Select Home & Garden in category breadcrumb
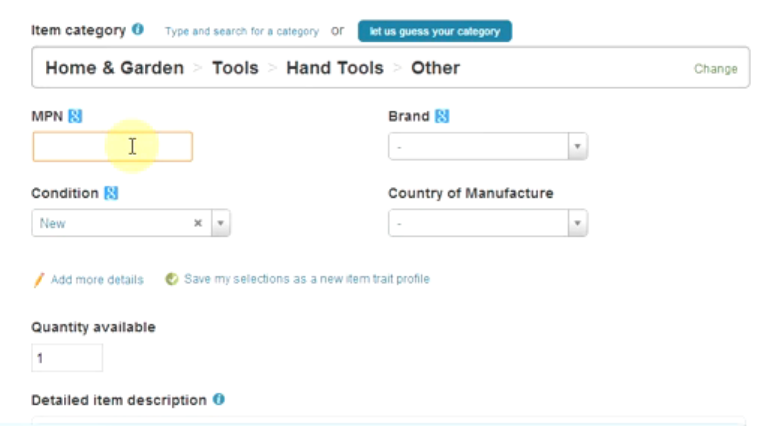 click(114, 68)
